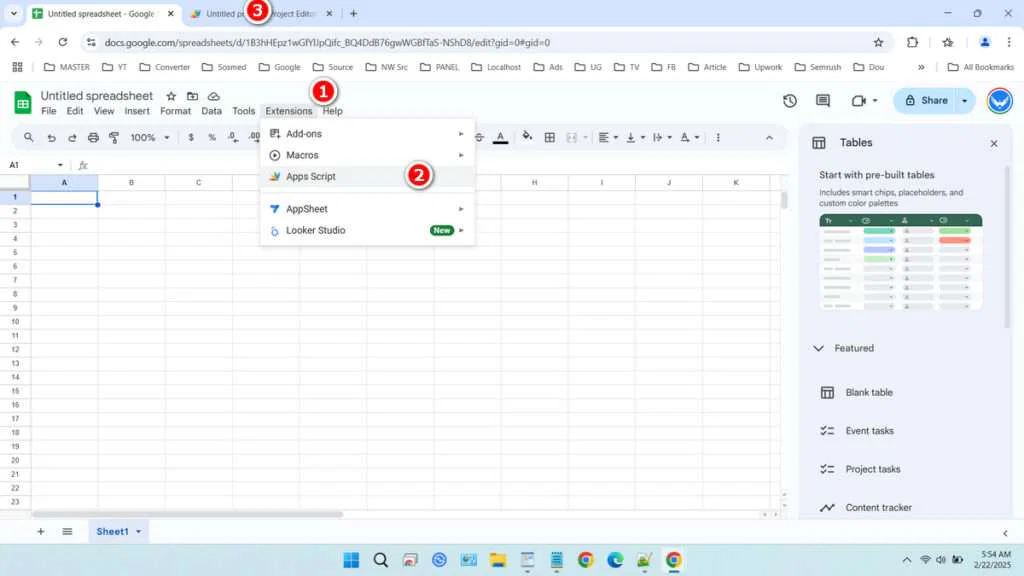The height and width of the screenshot is (576, 1024).
Task: Add a new sheet with the plus button
Action: [40, 531]
